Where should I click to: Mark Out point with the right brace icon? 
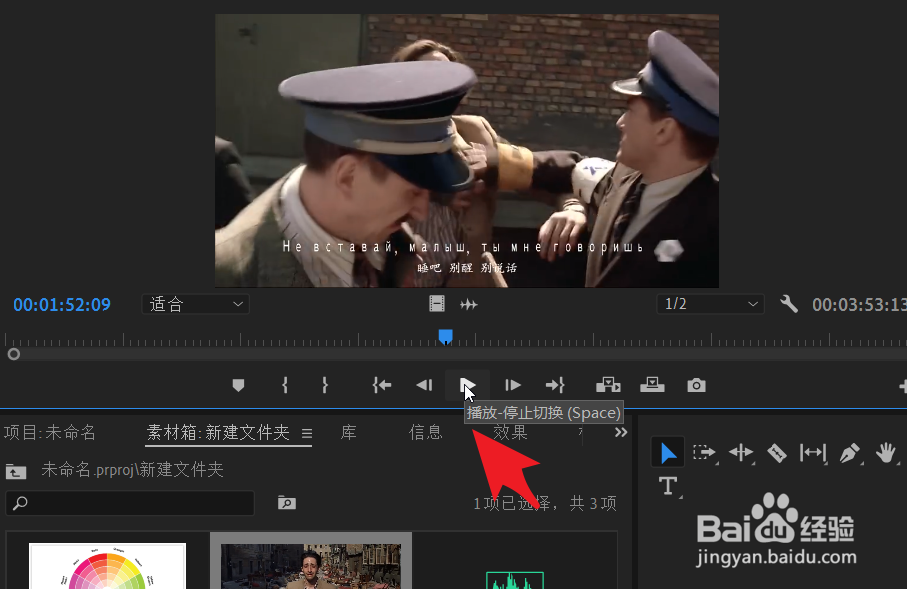[325, 385]
